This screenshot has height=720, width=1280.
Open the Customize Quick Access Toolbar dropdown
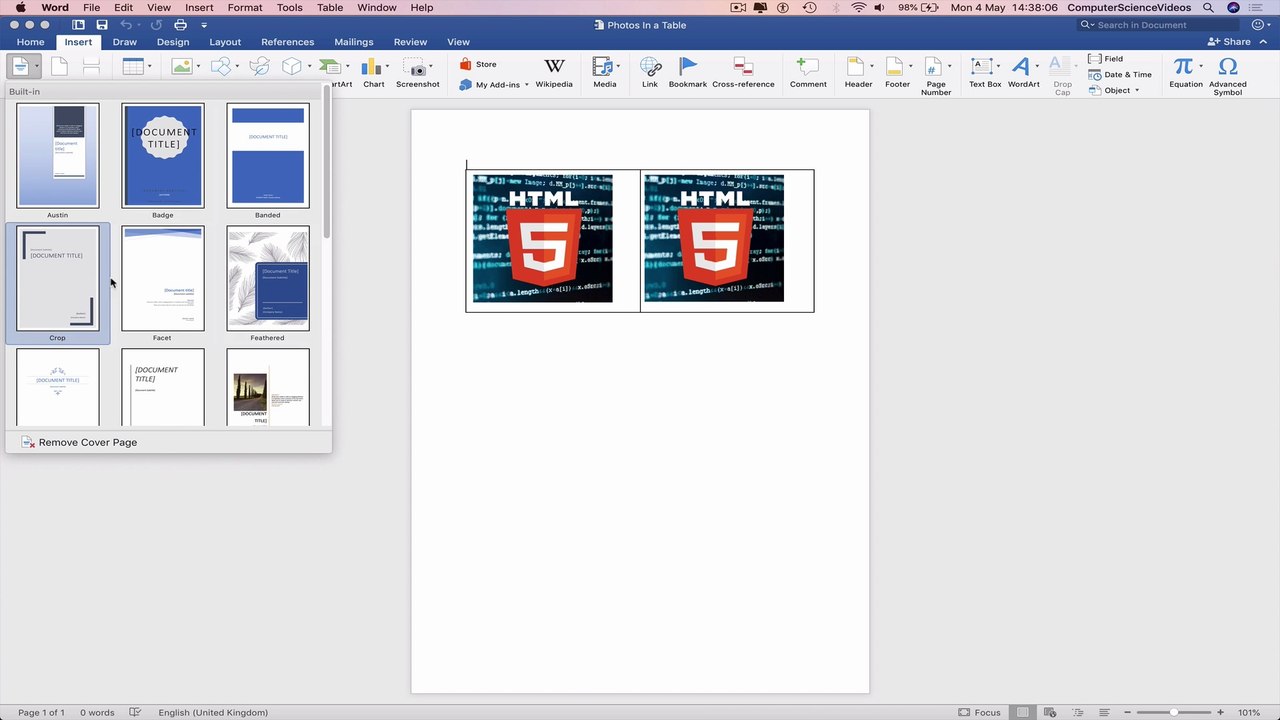tap(204, 25)
